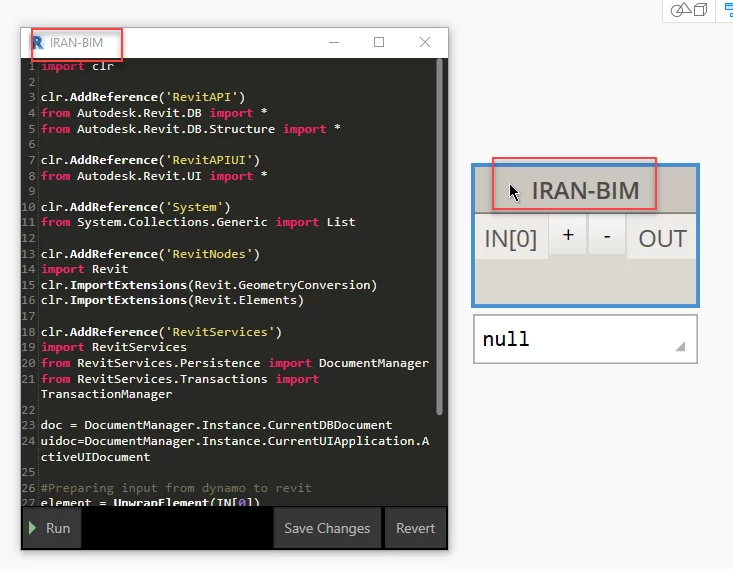Select the IN[0] input port
The height and width of the screenshot is (569, 733).
click(x=510, y=239)
